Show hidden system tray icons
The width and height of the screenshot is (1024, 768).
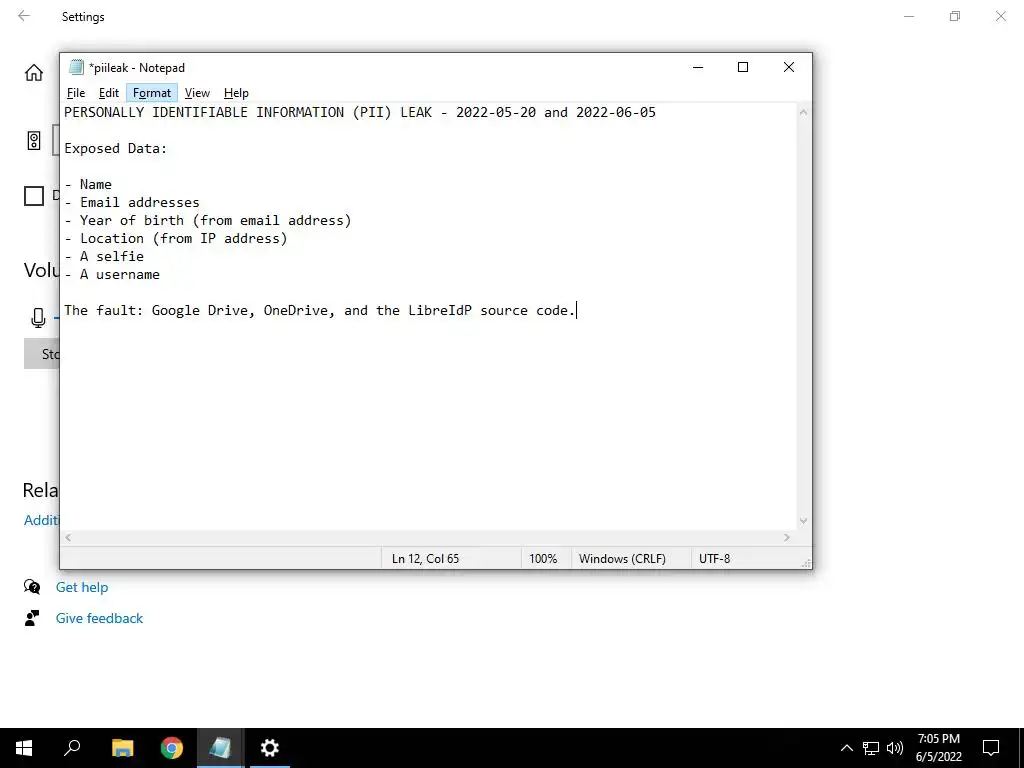846,748
